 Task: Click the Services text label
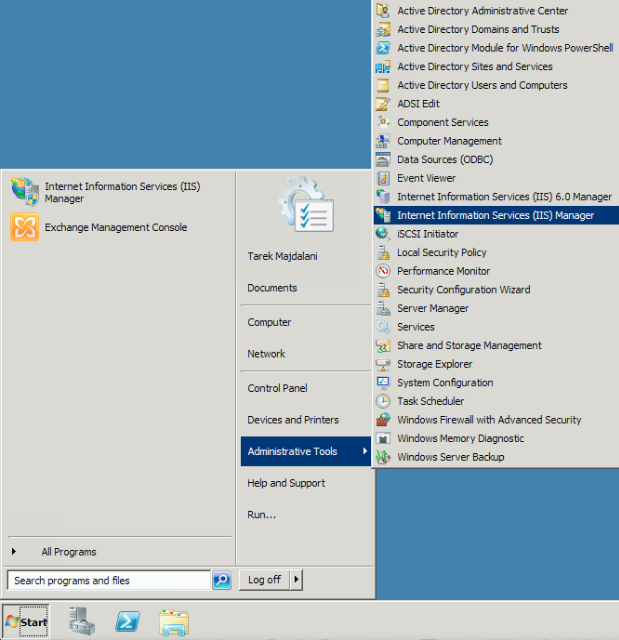(416, 327)
